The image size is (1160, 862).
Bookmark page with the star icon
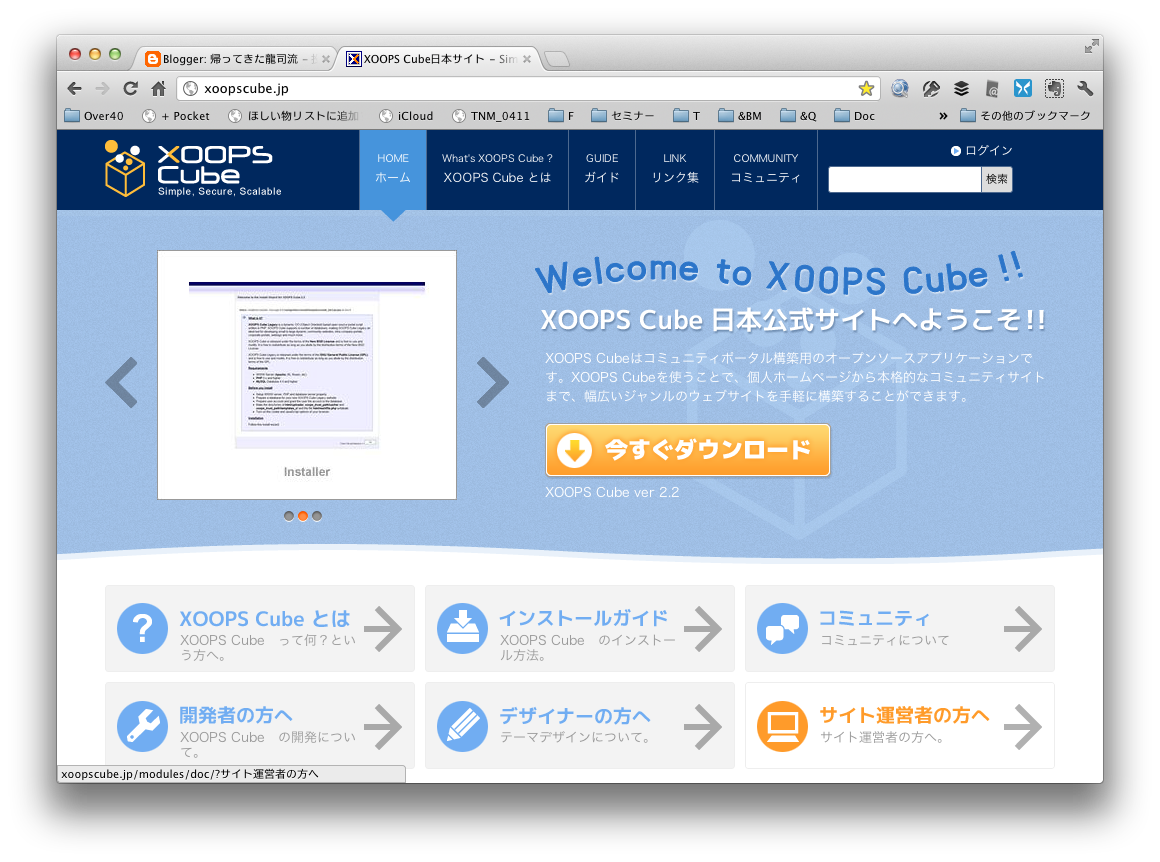click(866, 89)
